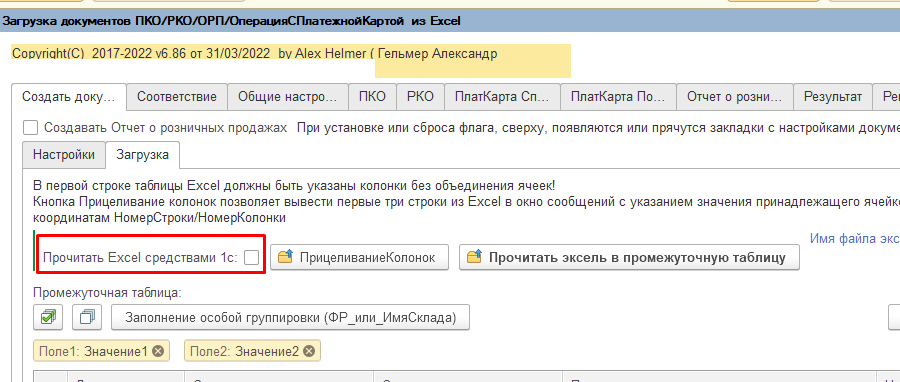The image size is (900, 382).
Task: Switch to the ПКО tab
Action: (373, 96)
